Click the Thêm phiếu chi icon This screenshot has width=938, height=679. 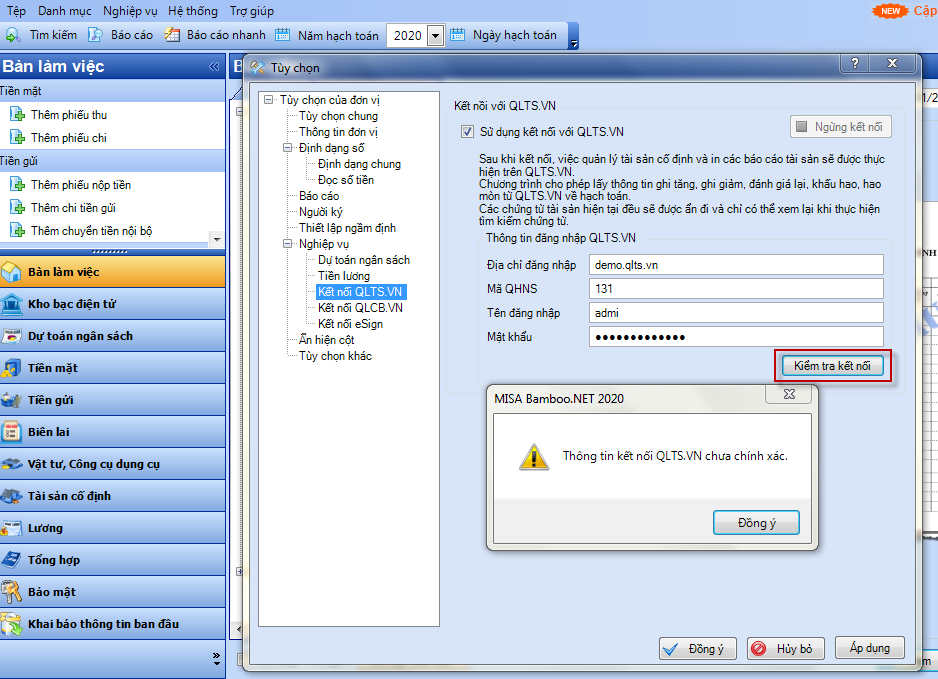[x=17, y=138]
